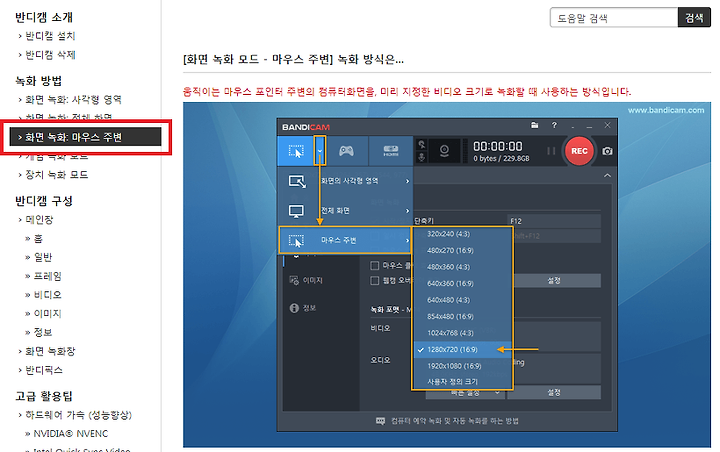Viewport: 720px width, 452px height.
Task: Open 반디픽스 sidebar link
Action: coord(44,370)
